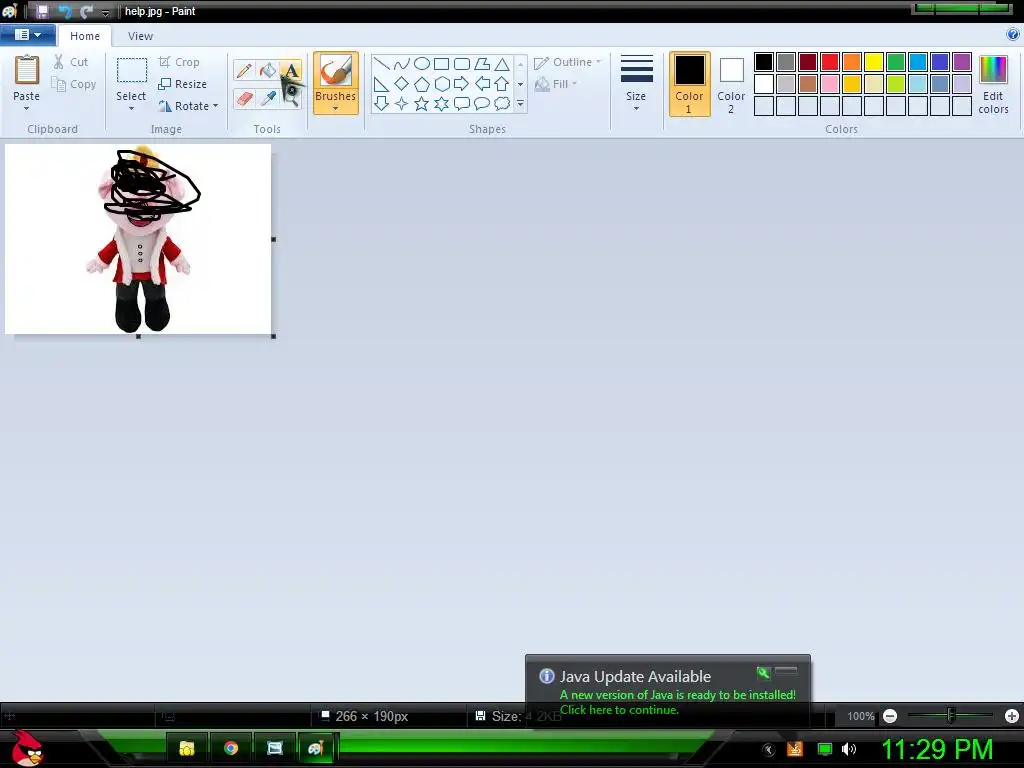Choose the Six-point star shape
This screenshot has height=768, width=1024.
441,103
